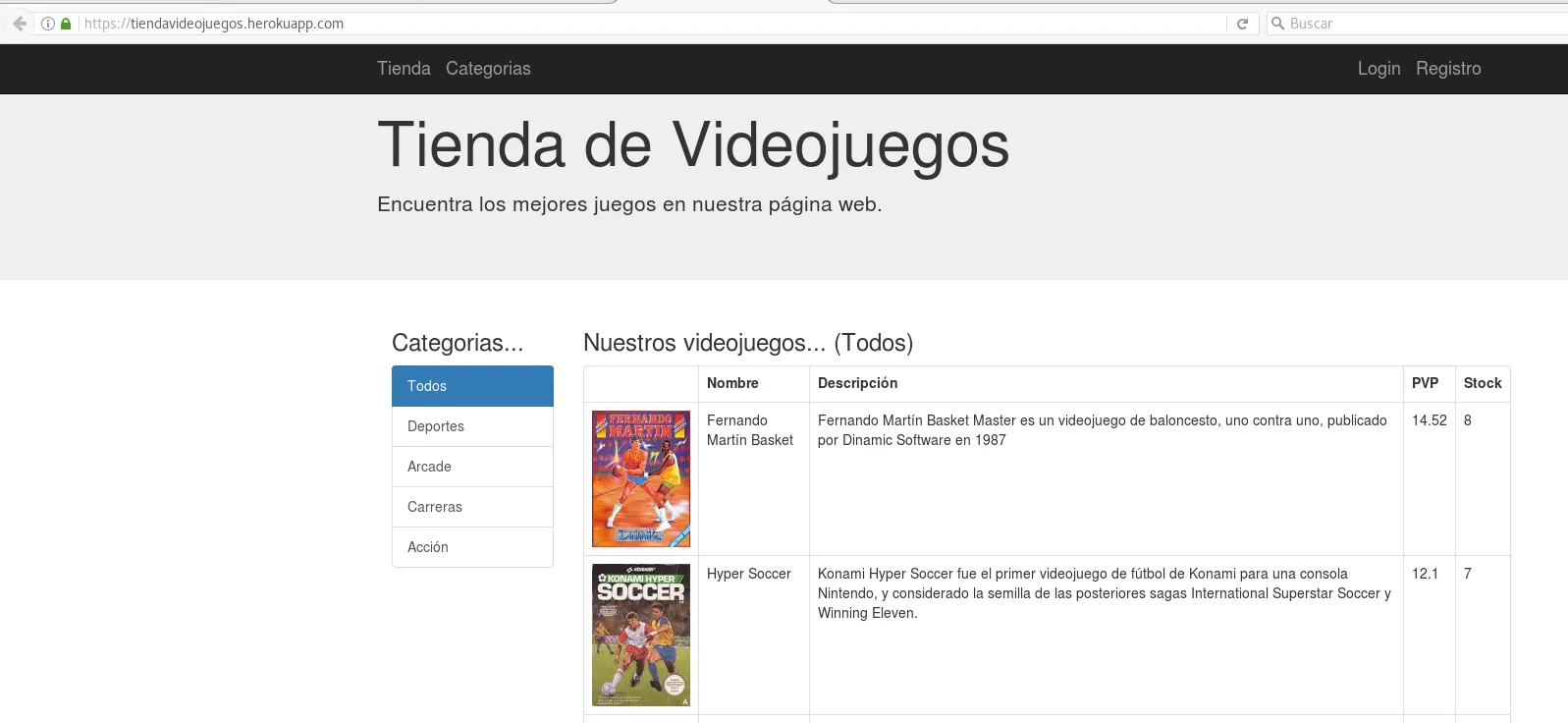Select the Todos category
Image resolution: width=1568 pixels, height=723 pixels.
click(472, 386)
